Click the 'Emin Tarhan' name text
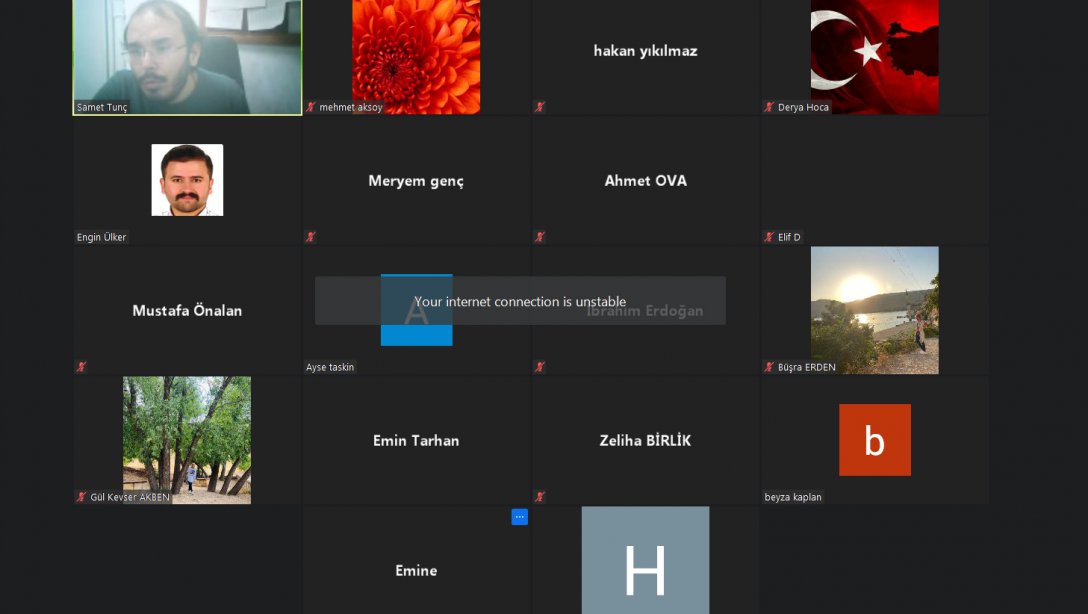The width and height of the screenshot is (1088, 614). [416, 441]
